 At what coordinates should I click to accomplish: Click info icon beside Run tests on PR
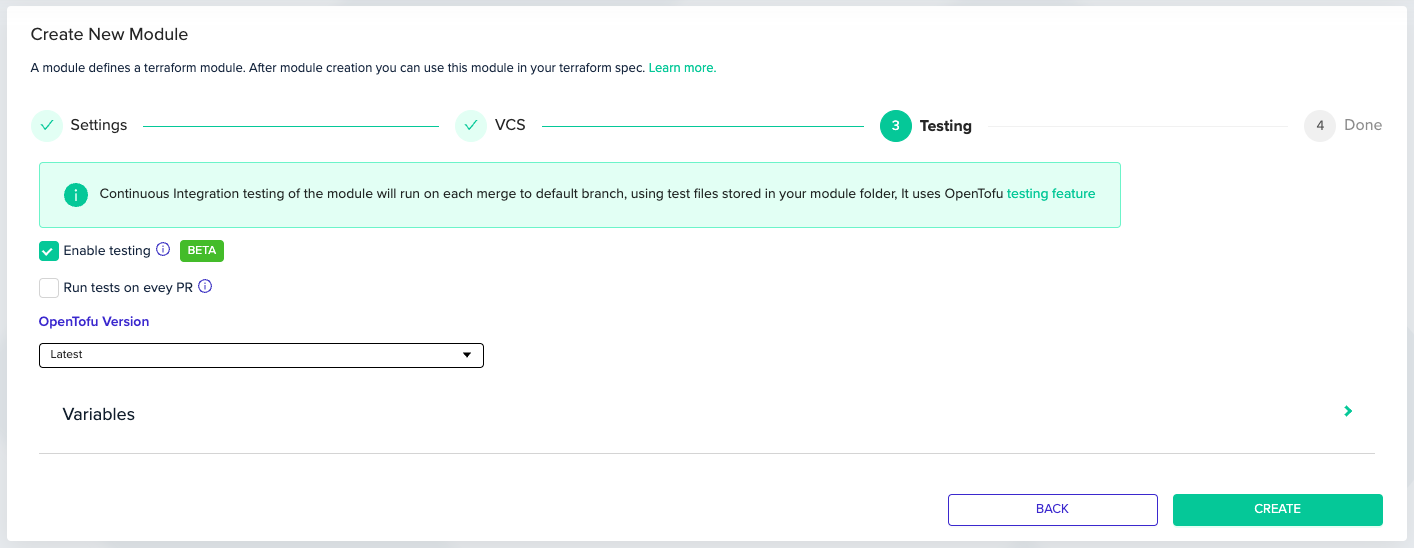click(205, 287)
